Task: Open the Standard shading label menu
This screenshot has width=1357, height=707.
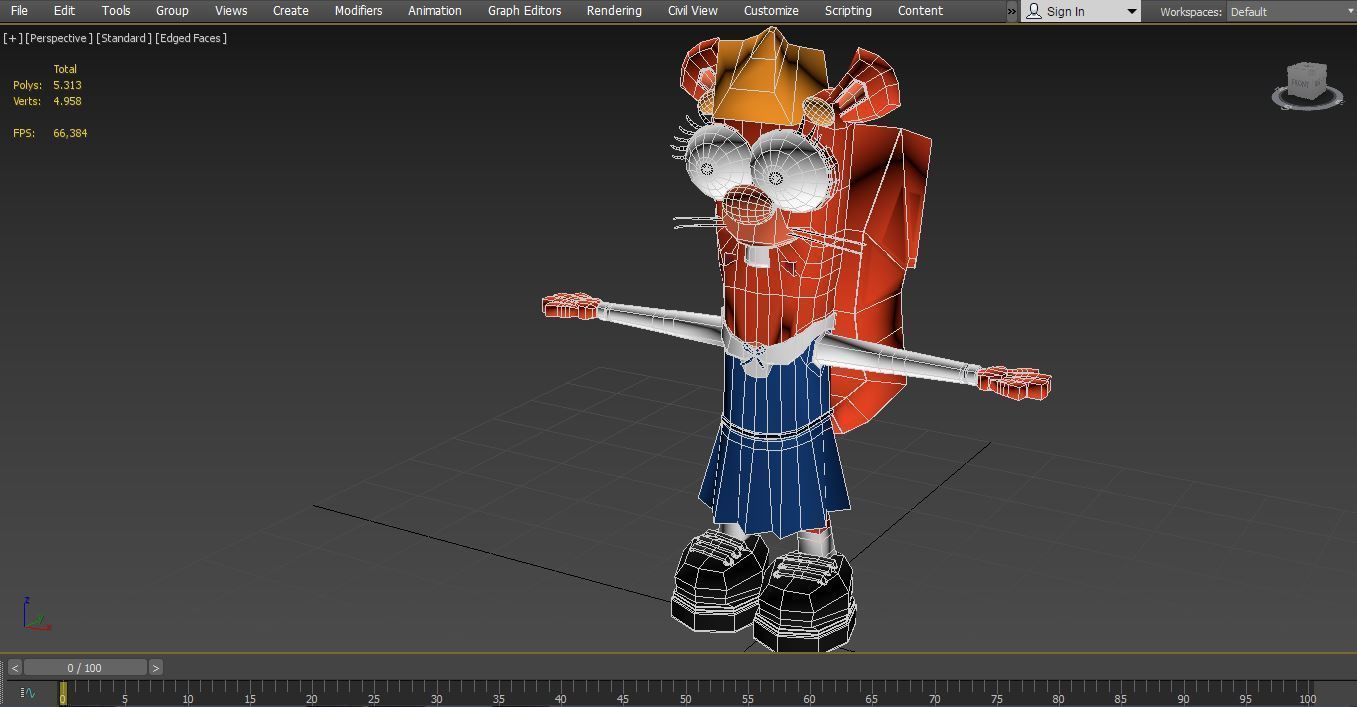Action: (x=124, y=38)
